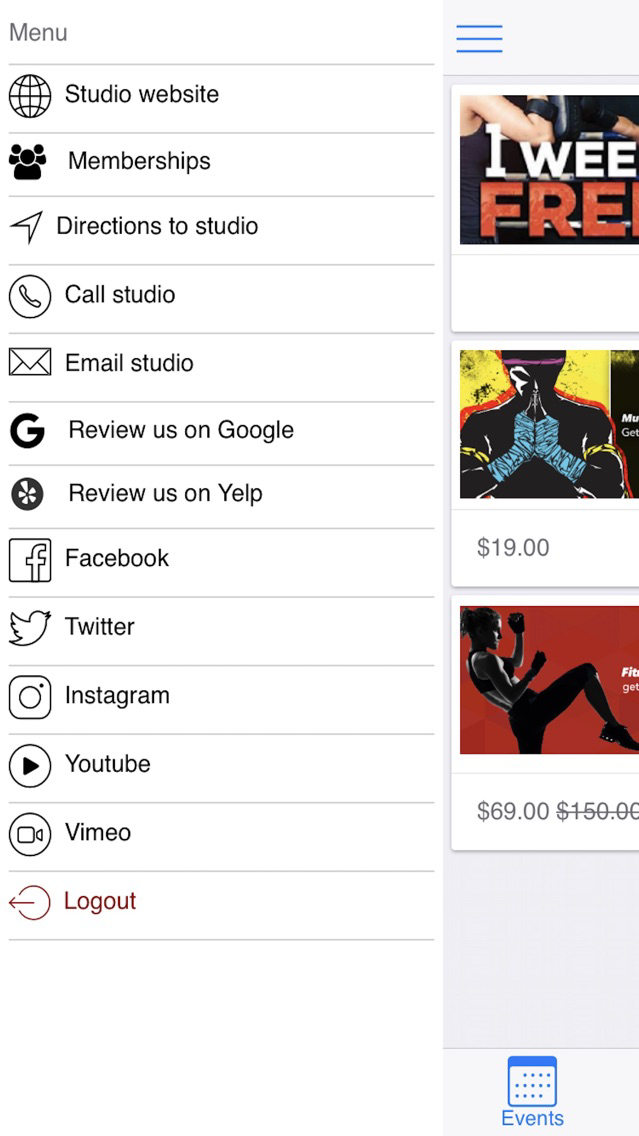Image resolution: width=639 pixels, height=1136 pixels.
Task: Open the Instagram camera icon
Action: 30,697
